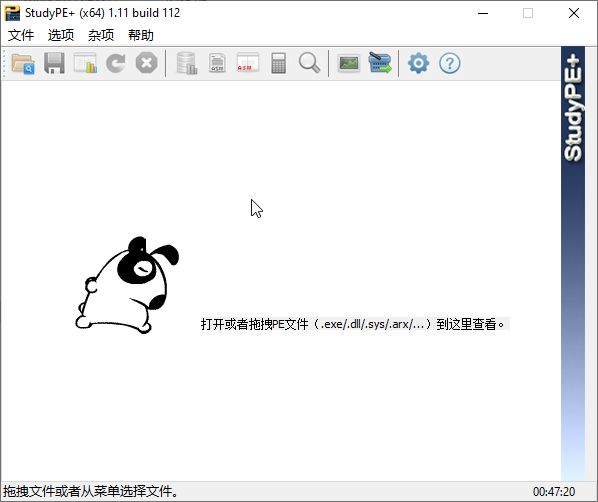Click the dog mascot image

pos(127,285)
